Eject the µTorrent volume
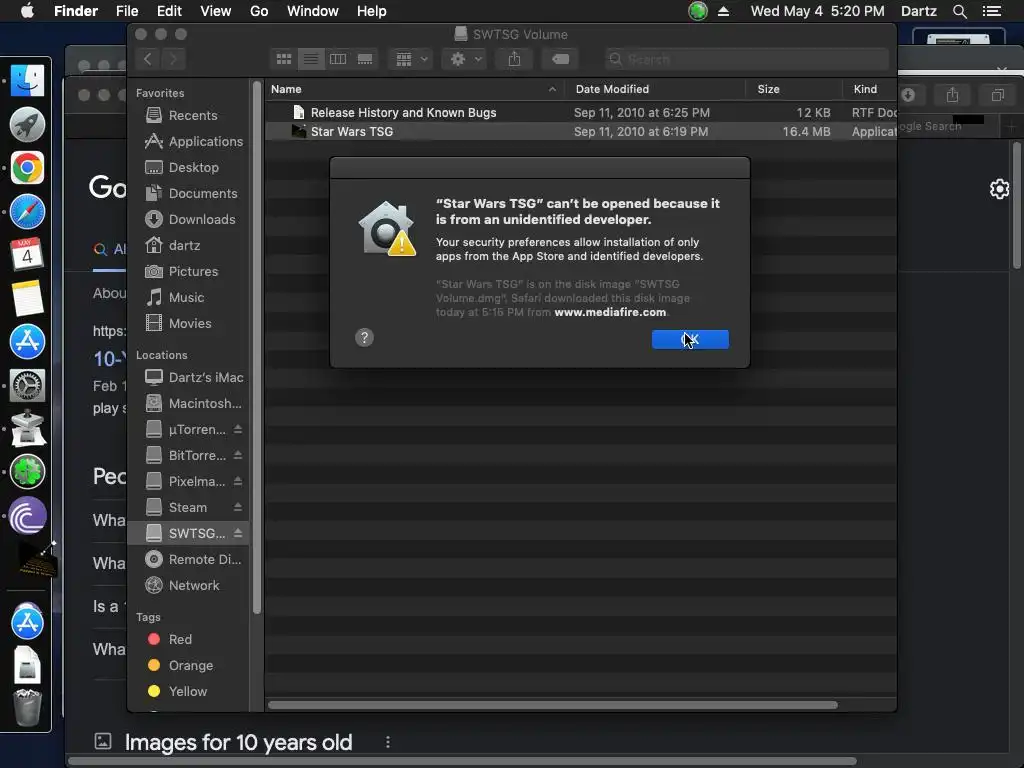 click(x=238, y=429)
